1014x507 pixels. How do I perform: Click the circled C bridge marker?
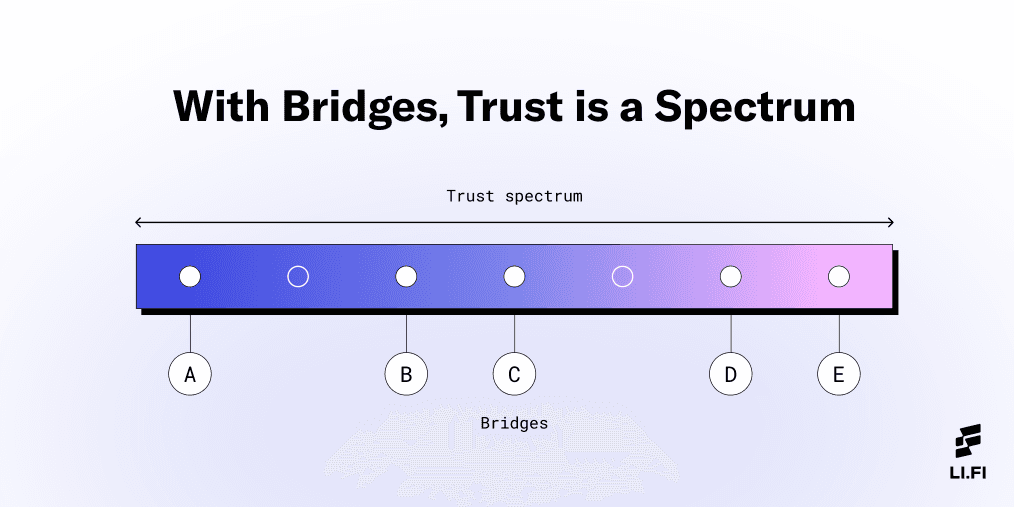point(514,374)
